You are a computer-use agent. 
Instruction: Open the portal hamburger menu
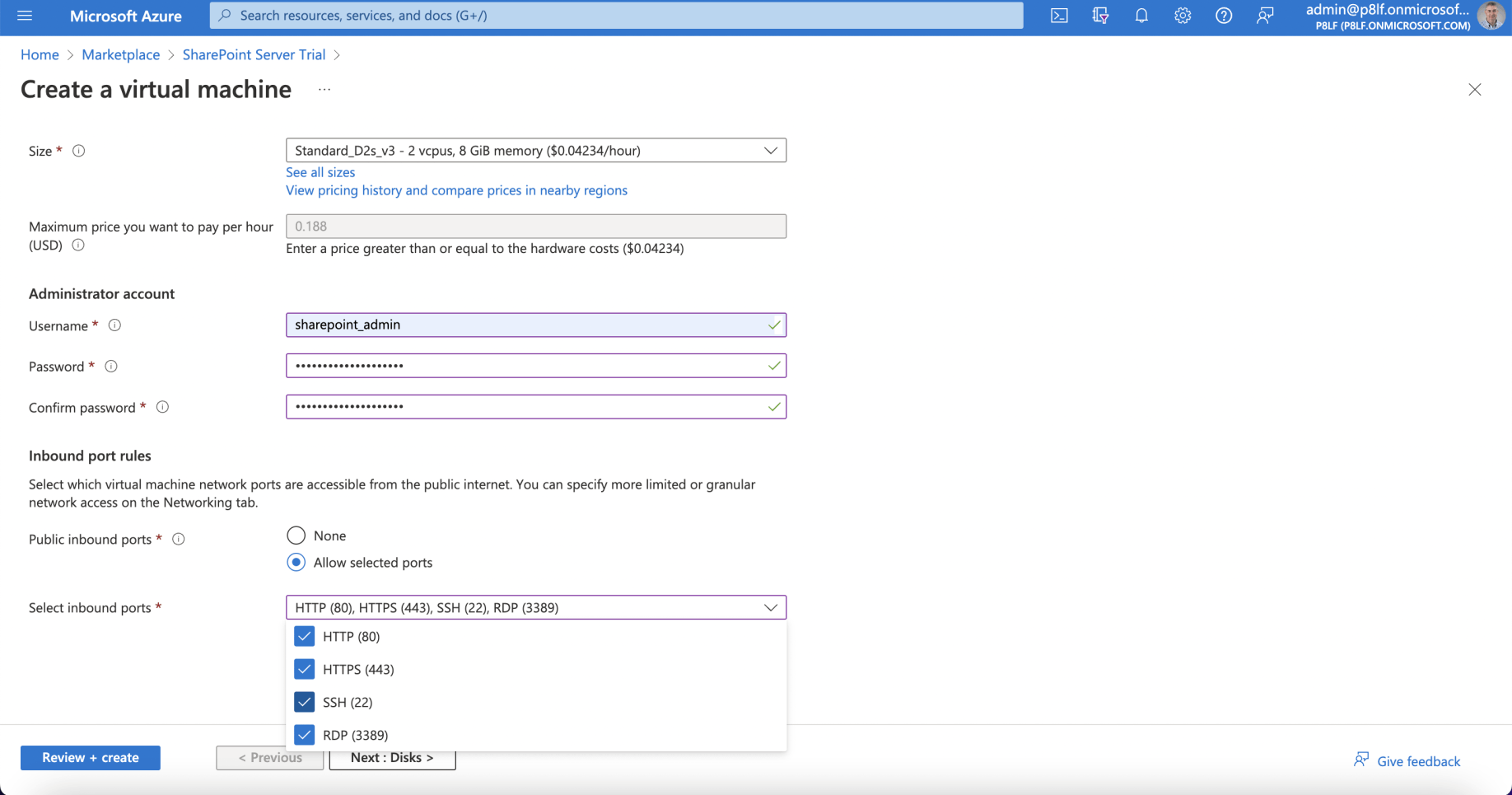tap(25, 16)
